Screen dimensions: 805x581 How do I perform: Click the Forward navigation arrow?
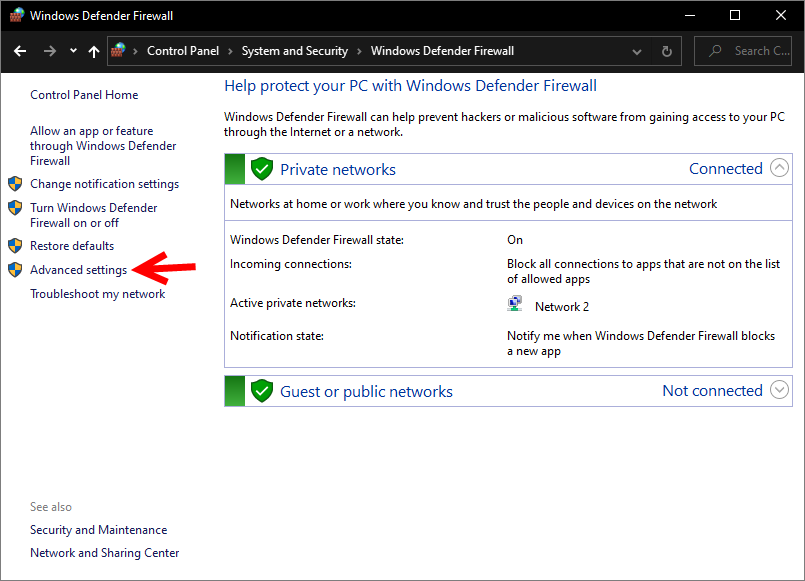pos(50,51)
